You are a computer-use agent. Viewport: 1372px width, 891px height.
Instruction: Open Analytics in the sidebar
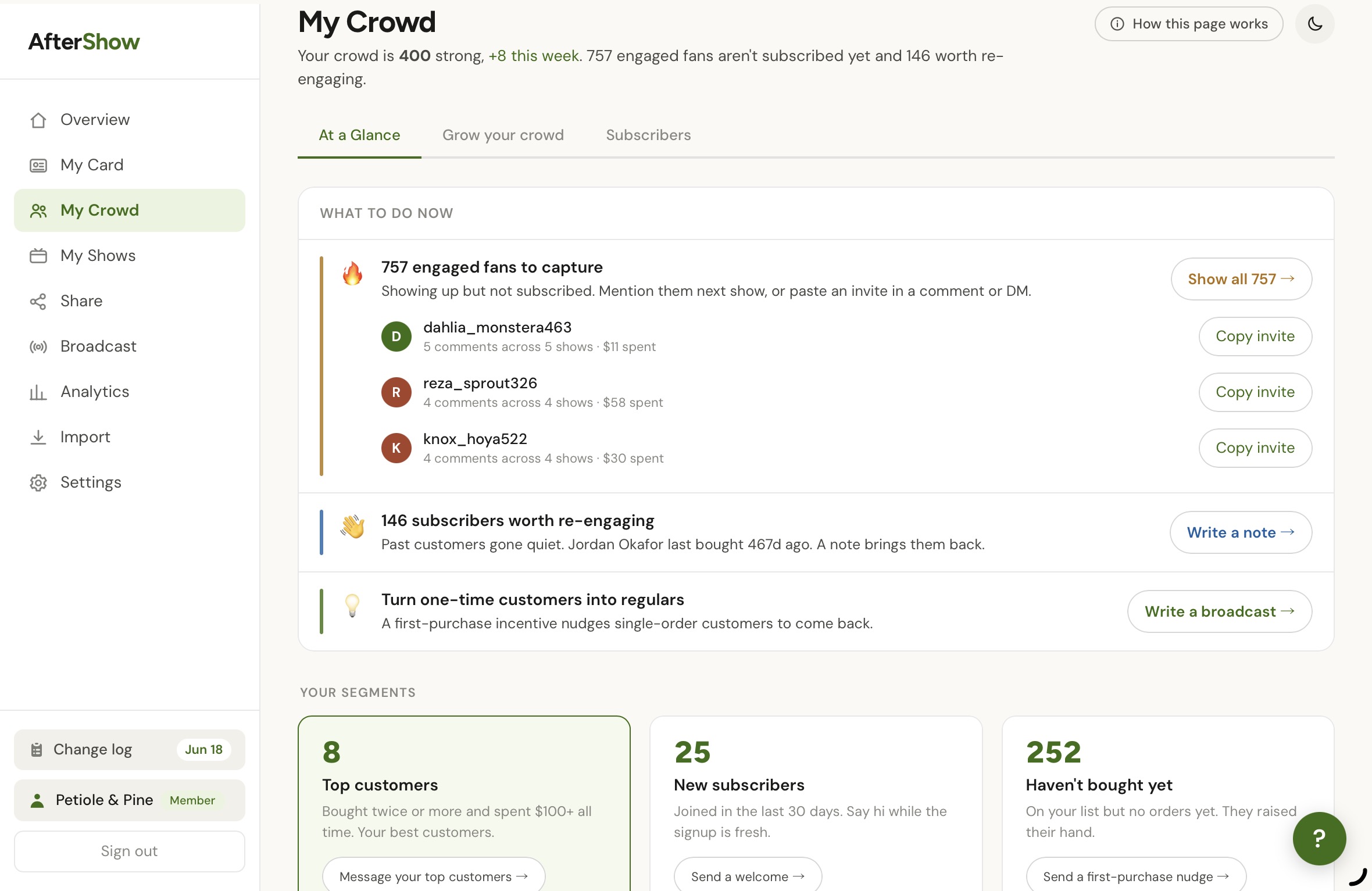[x=130, y=392]
